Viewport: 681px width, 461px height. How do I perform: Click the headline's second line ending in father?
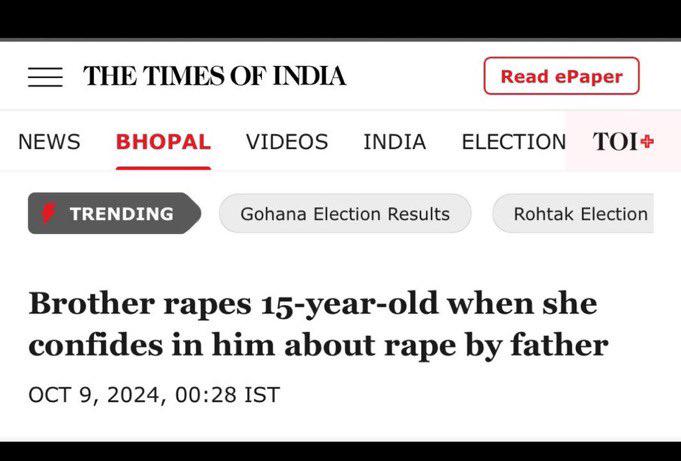click(318, 345)
